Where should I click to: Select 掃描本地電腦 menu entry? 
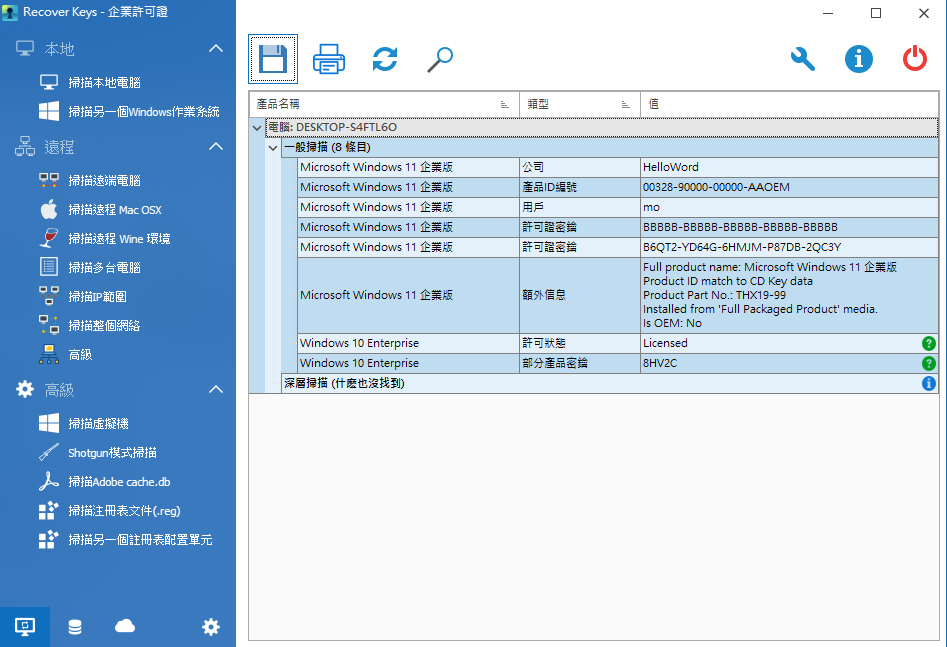point(104,82)
